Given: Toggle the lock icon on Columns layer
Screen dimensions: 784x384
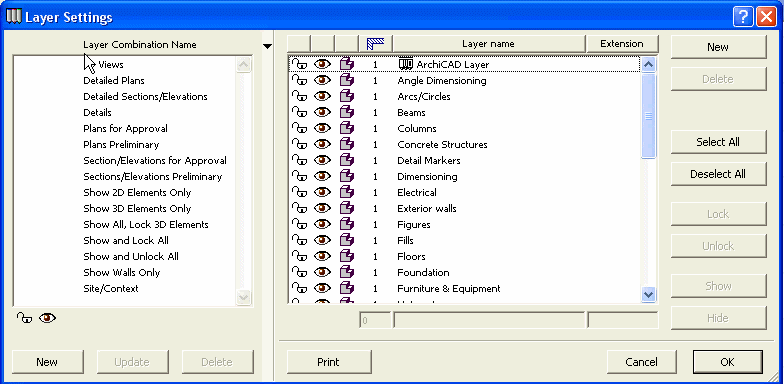Looking at the screenshot, I should pos(300,128).
